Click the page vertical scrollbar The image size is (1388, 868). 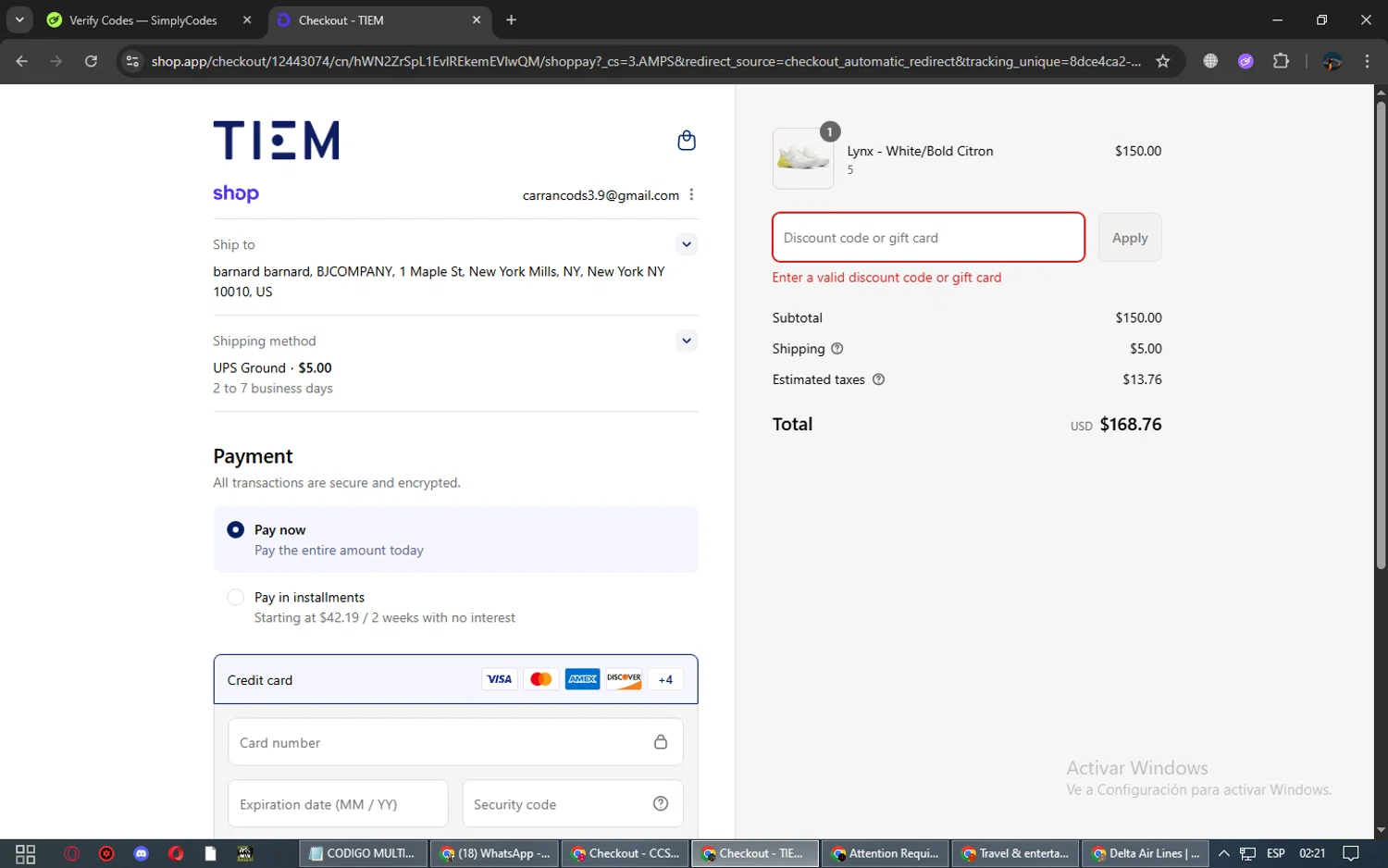pos(1381,333)
